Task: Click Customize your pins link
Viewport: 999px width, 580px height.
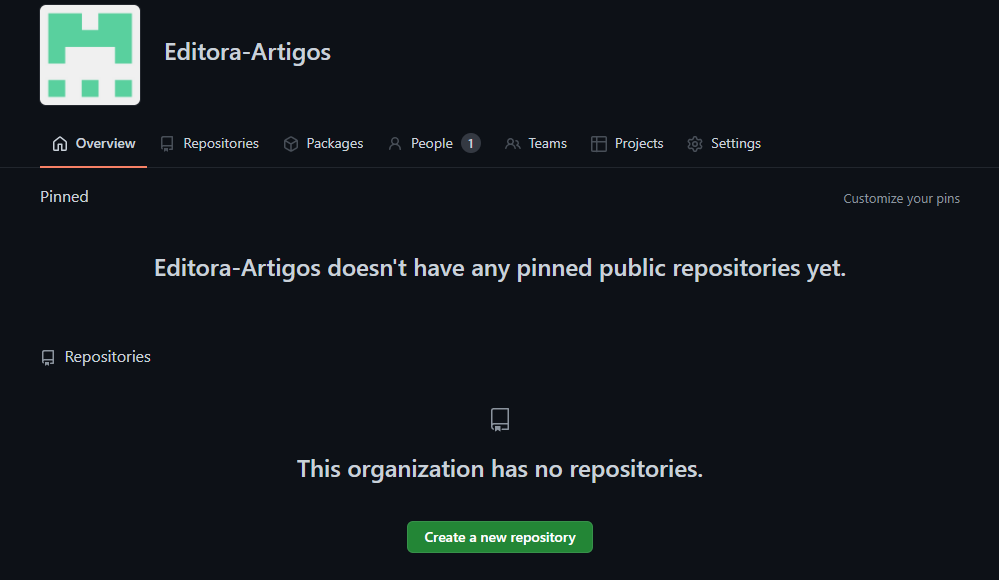Action: tap(902, 198)
